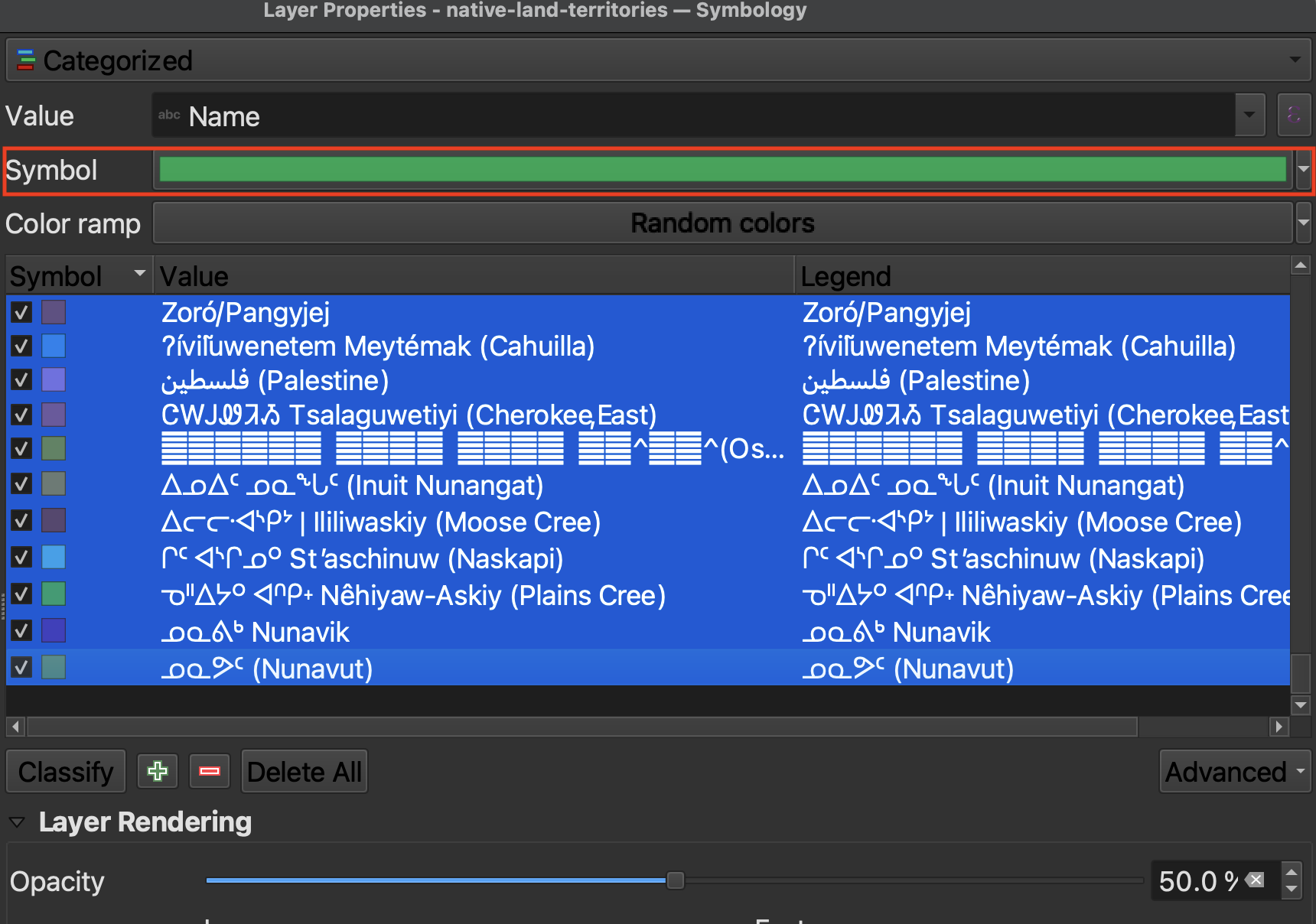Click the Naskapi blue symbol swatch
This screenshot has width=1316, height=924.
click(54, 558)
